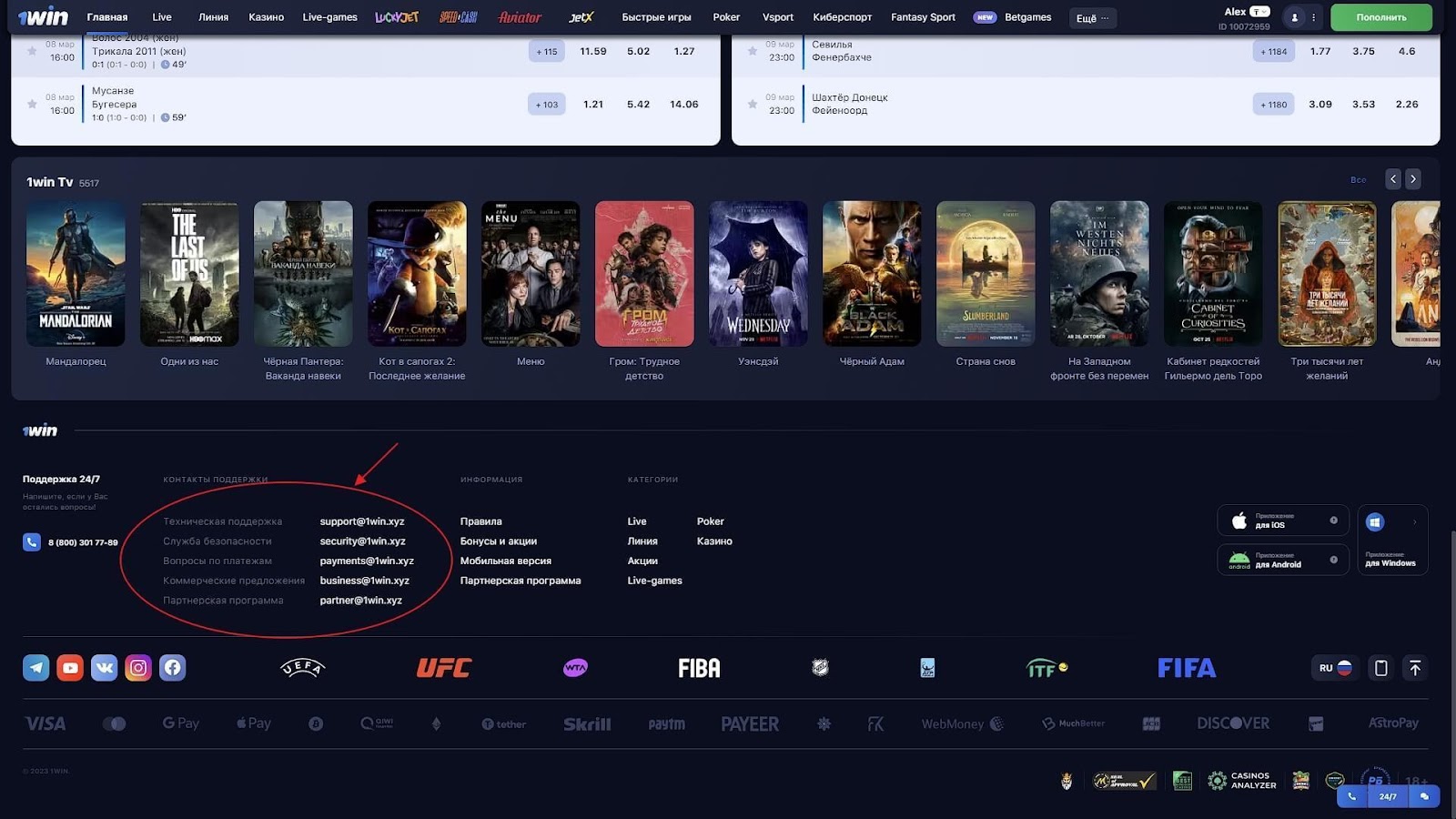1456x819 pixels.
Task: Select odds 3.09 for Шахтёр Донецк
Action: (x=1320, y=104)
